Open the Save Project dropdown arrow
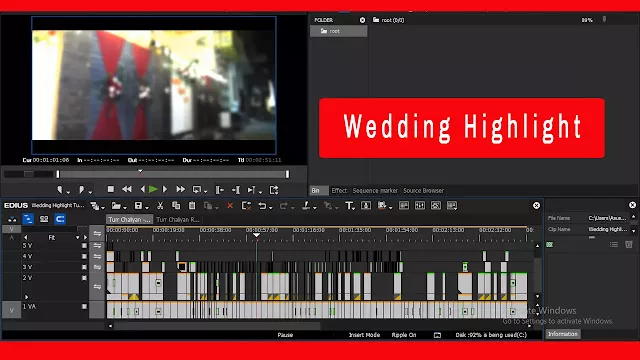640x360 pixels. tap(147, 208)
